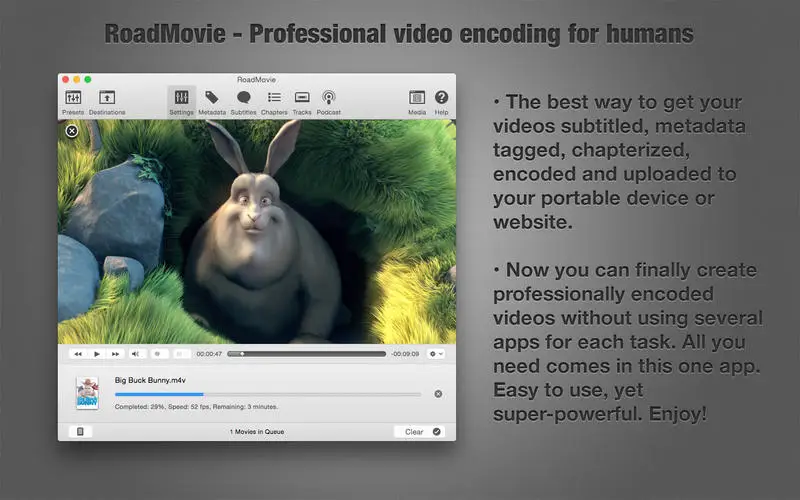Open the Podcast toolbar icon
Viewport: 800px width, 500px height.
click(x=329, y=102)
